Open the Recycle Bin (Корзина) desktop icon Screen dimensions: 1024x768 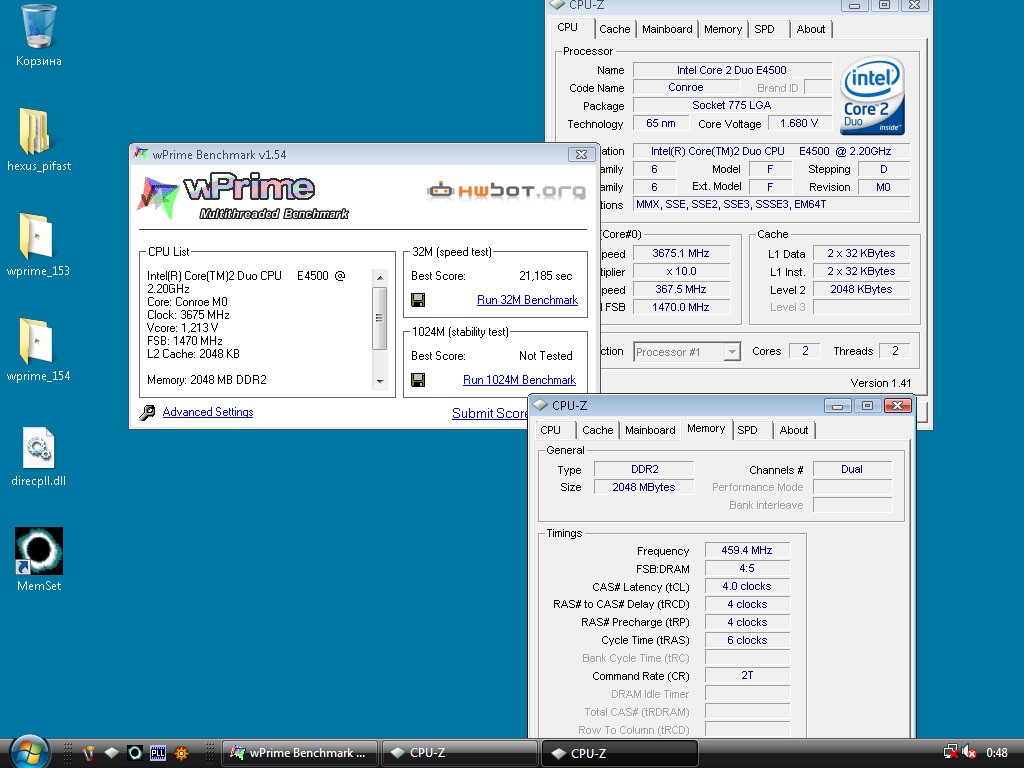coord(38,36)
